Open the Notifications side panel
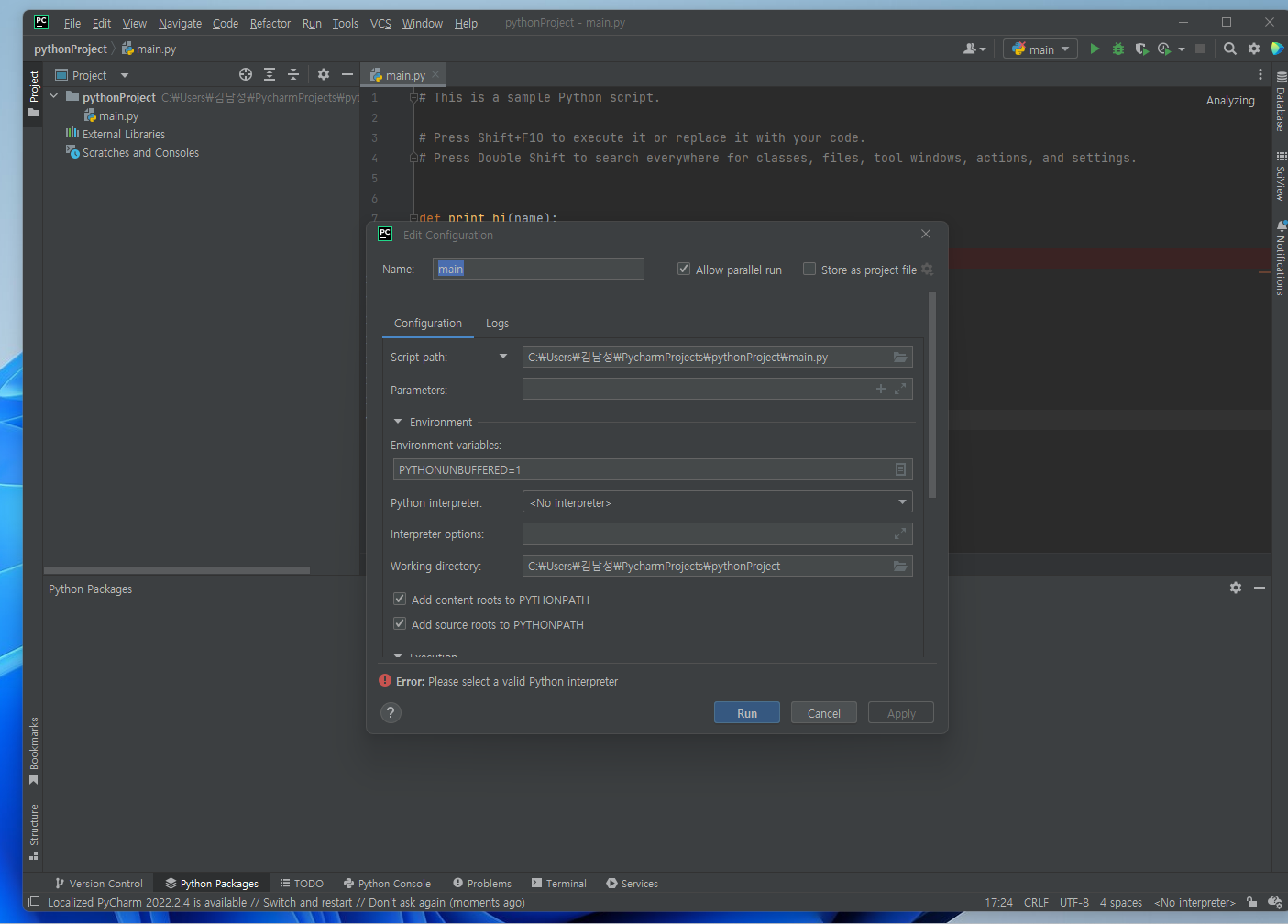The height and width of the screenshot is (924, 1288). [1281, 258]
